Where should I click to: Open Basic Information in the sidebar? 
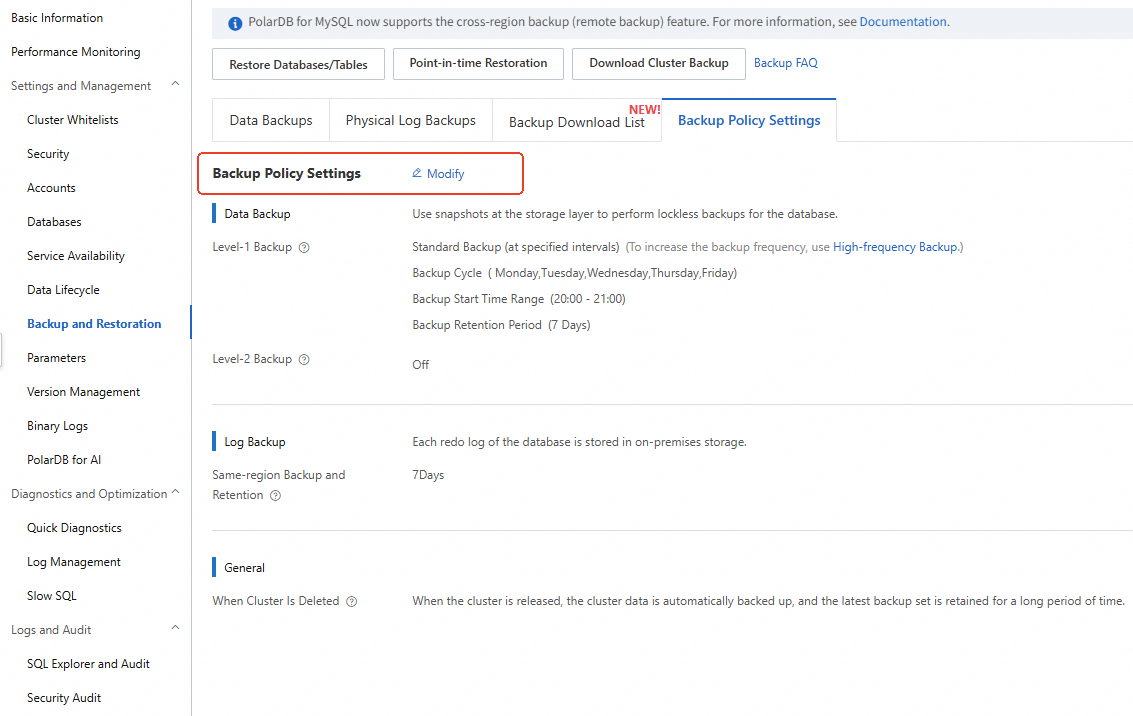[57, 18]
